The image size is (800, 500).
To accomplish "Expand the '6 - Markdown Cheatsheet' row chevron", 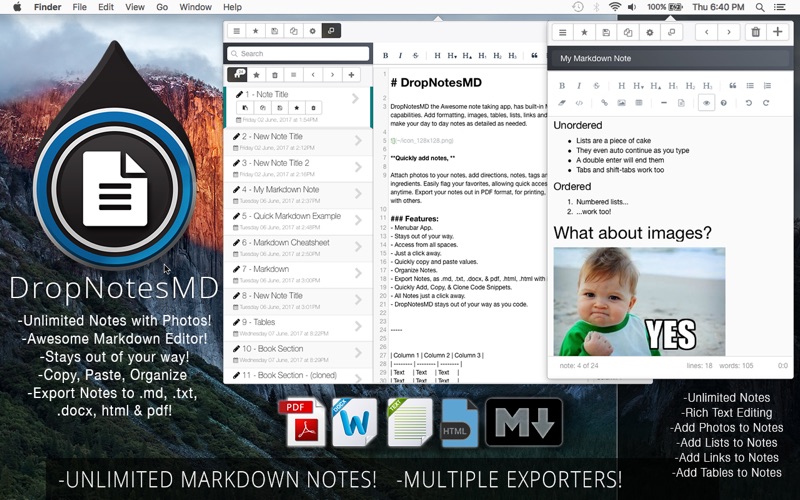I will click(358, 246).
